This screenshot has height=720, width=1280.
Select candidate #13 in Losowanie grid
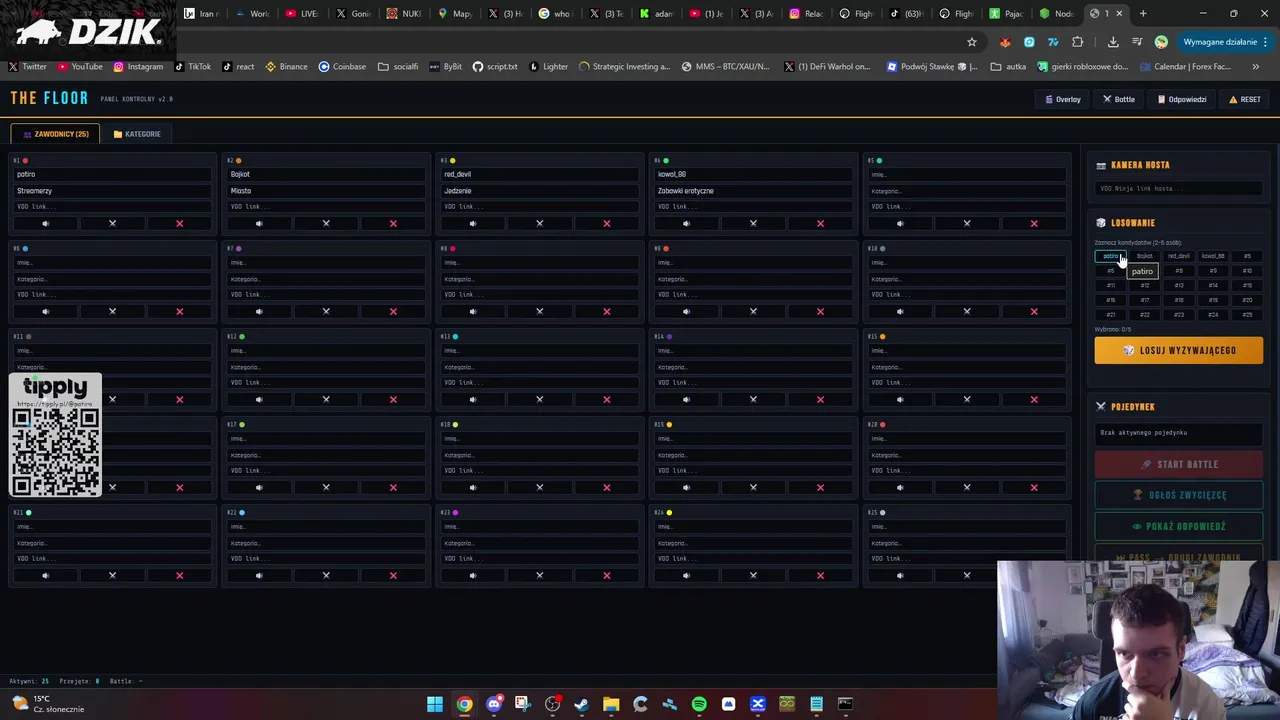1179,285
